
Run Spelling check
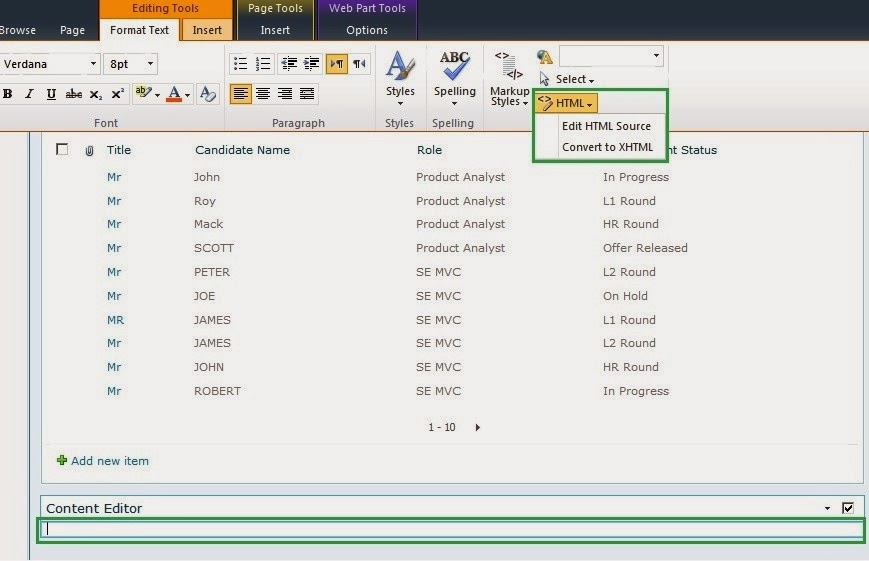pyautogui.click(x=454, y=78)
